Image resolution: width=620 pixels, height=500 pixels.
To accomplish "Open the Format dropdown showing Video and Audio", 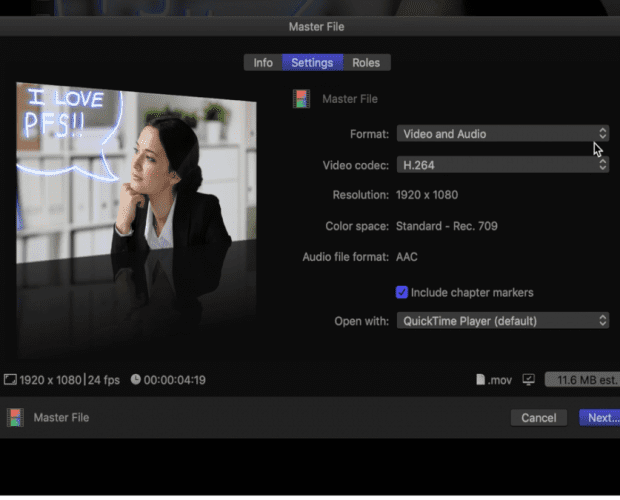I will [503, 134].
